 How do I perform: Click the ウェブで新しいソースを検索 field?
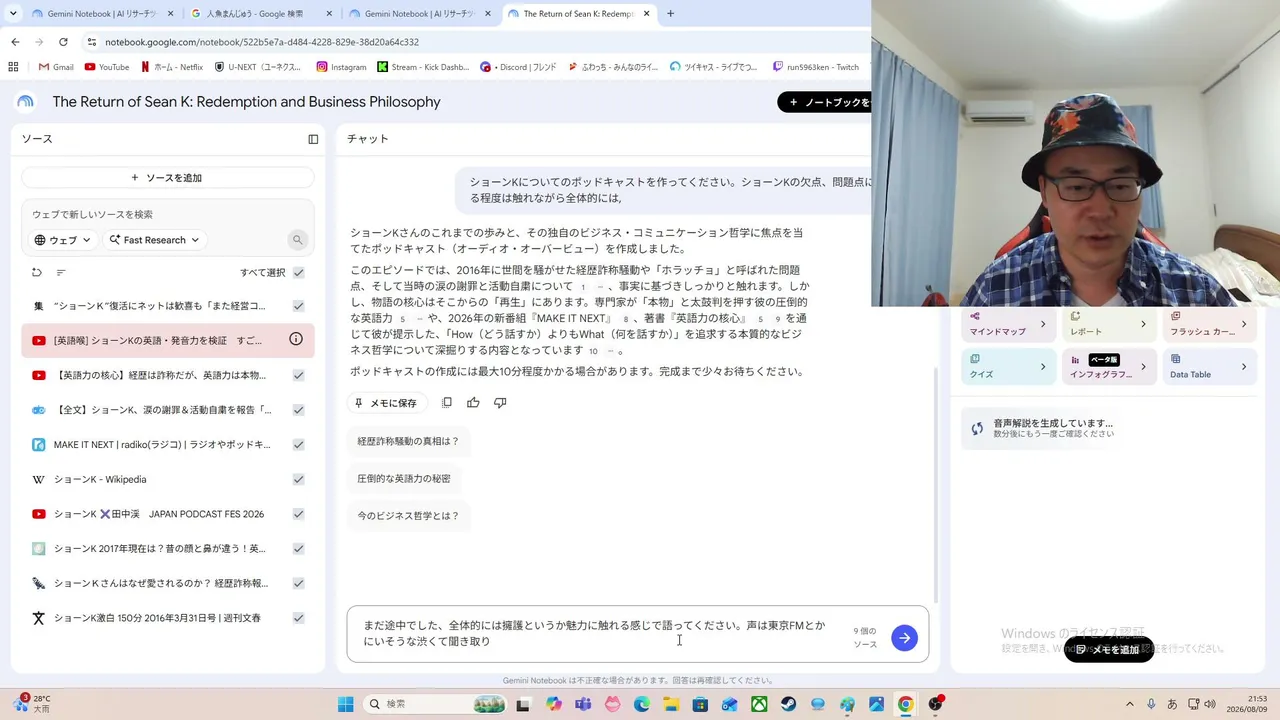168,214
